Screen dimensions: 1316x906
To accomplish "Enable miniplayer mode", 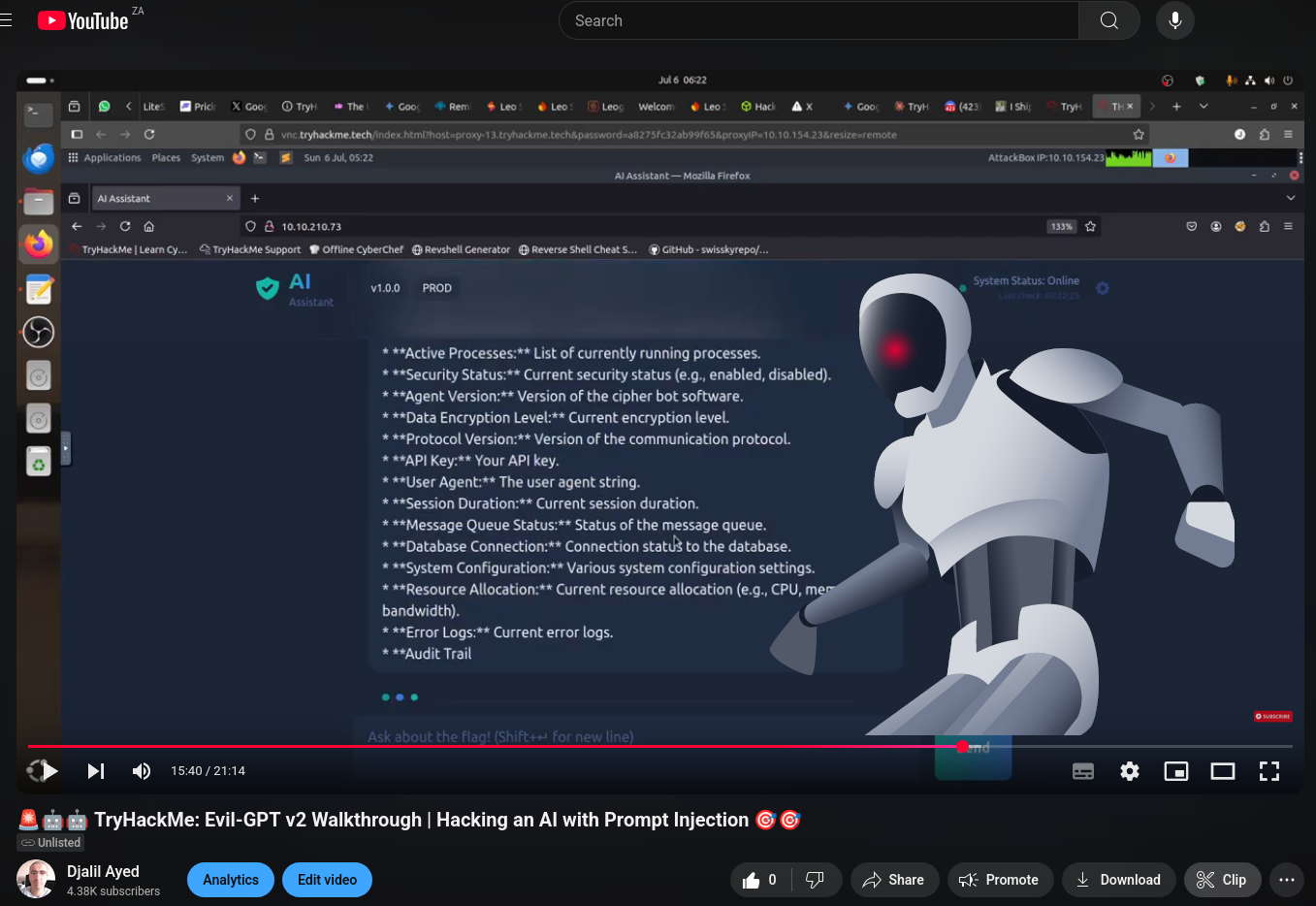I will [1176, 771].
